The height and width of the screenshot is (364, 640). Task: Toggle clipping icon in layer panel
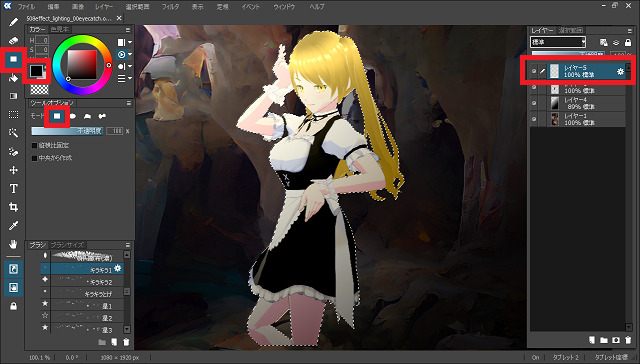616,42
